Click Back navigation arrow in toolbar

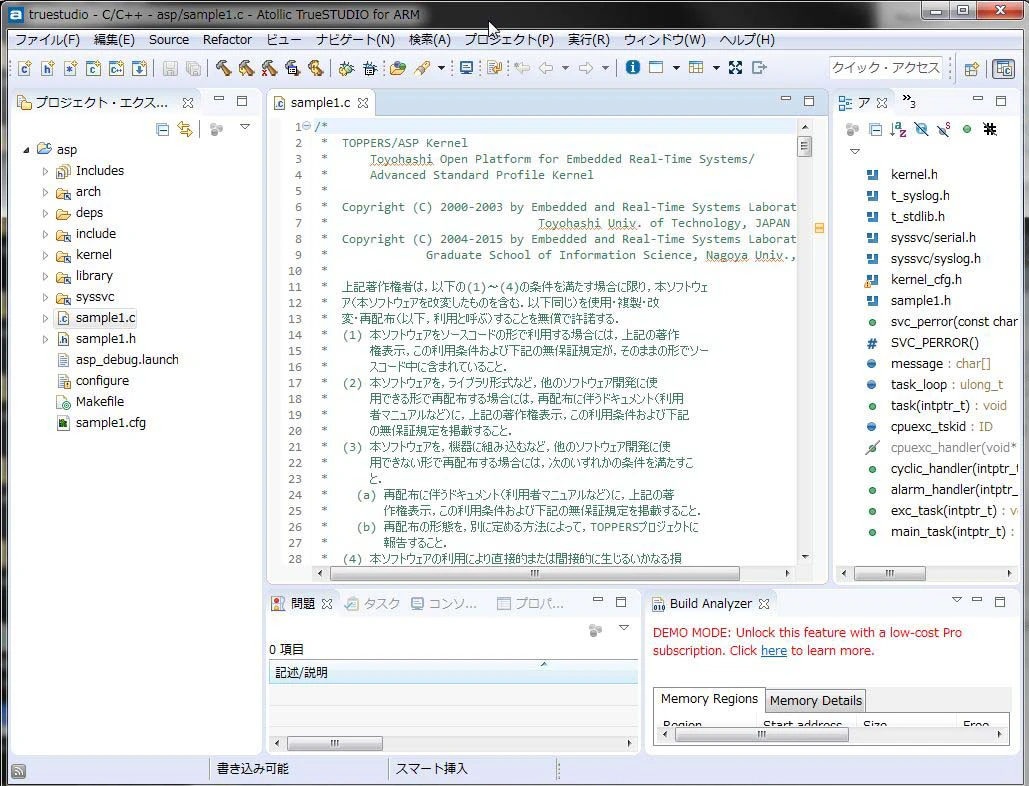[x=545, y=68]
